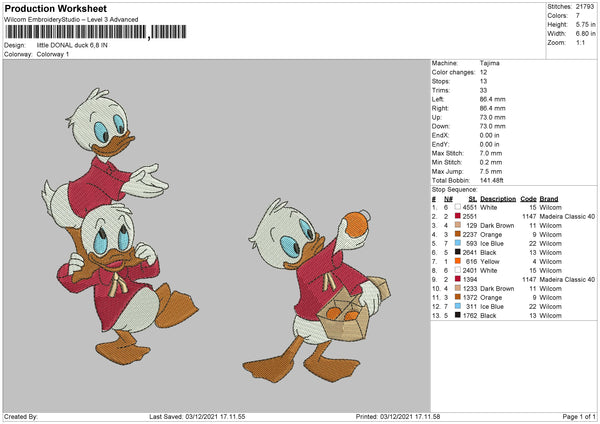Click the black swatch for stitch 2641
Viewport: 600px width, 424px height.
pos(456,252)
